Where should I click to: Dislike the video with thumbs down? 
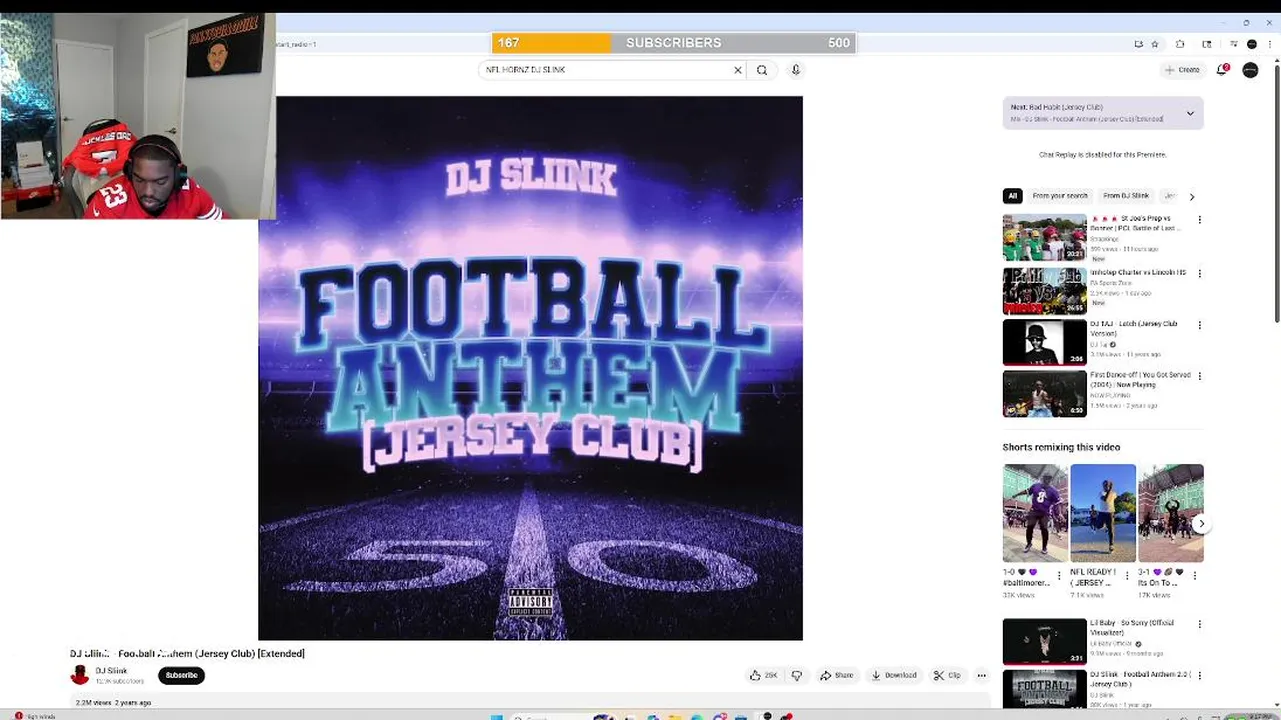coord(797,675)
